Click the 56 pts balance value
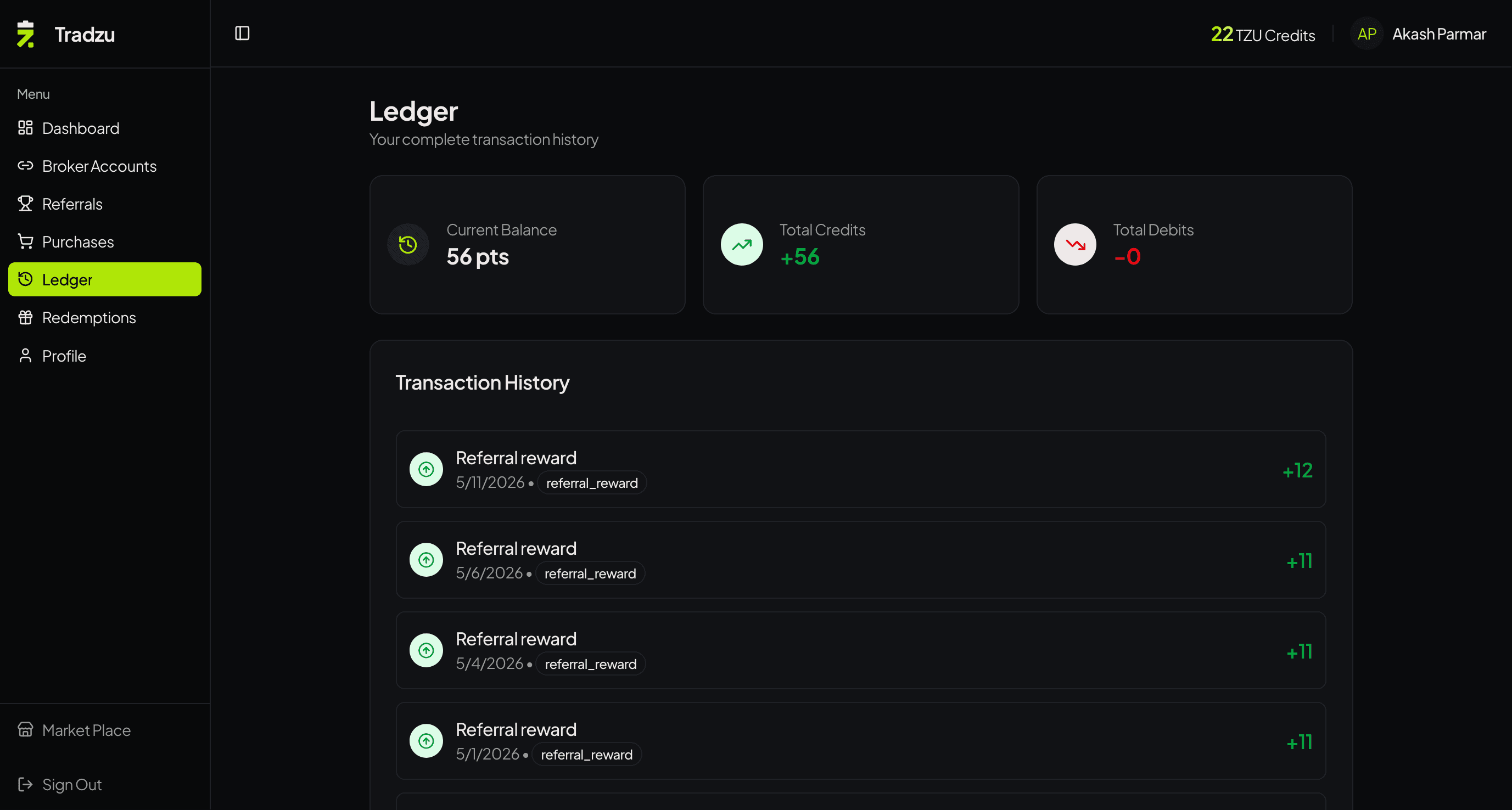Viewport: 1512px width, 810px height. tap(478, 256)
